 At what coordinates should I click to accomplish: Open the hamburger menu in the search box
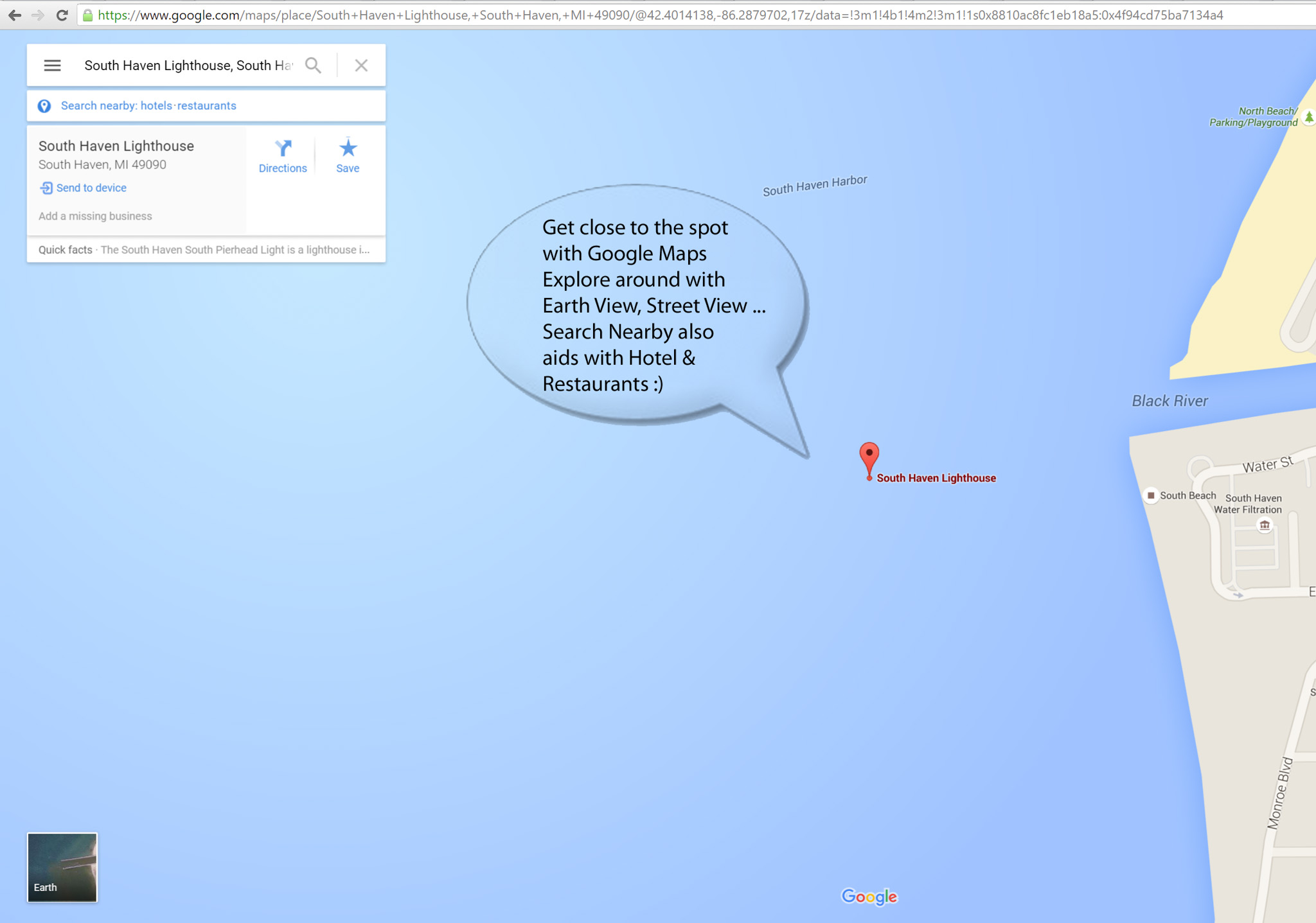[52, 66]
